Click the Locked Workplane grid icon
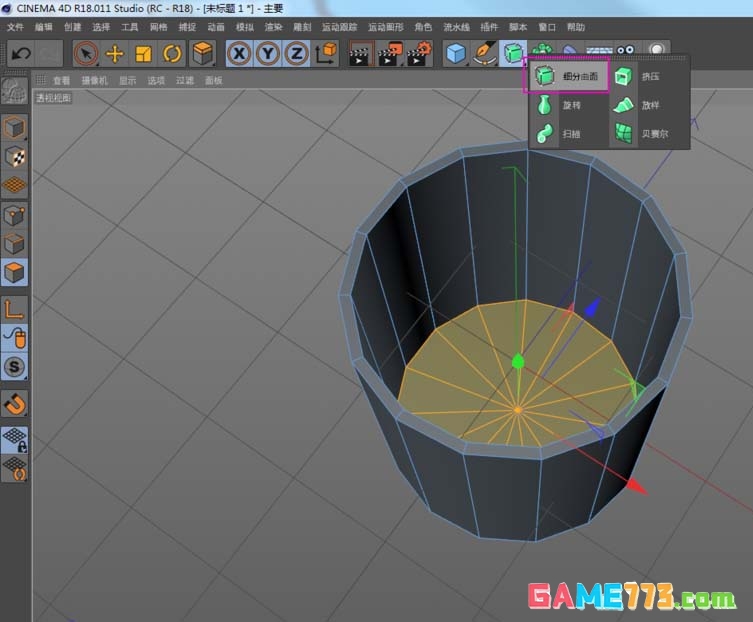 click(14, 440)
